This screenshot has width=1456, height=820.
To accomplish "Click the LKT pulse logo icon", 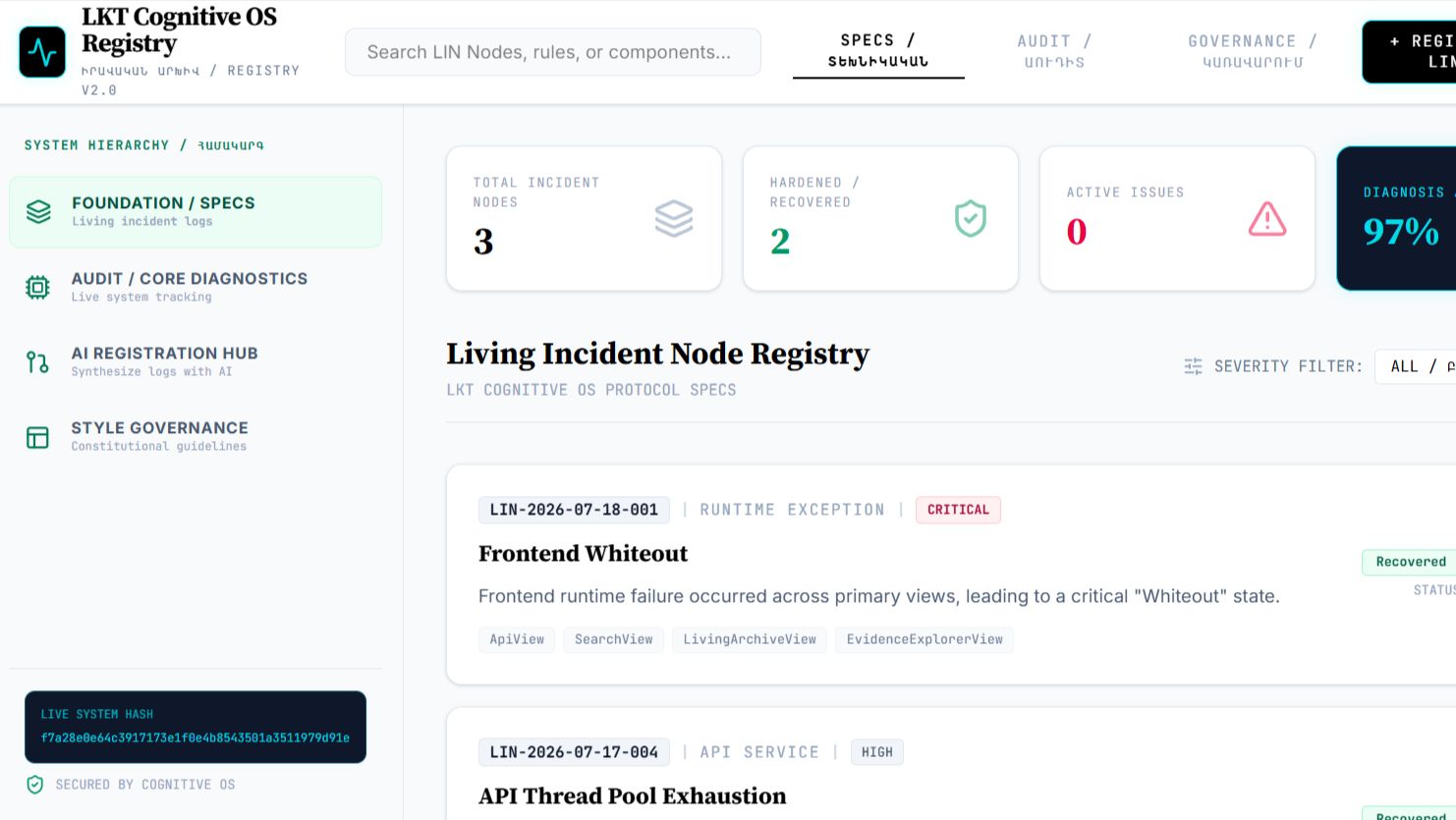I will [x=42, y=52].
